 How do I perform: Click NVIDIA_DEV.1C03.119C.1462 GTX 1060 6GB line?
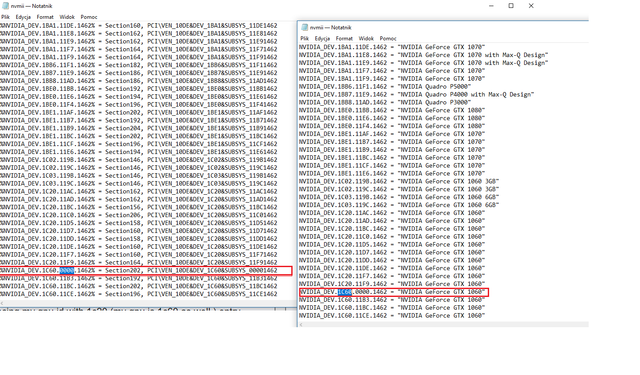click(x=399, y=205)
